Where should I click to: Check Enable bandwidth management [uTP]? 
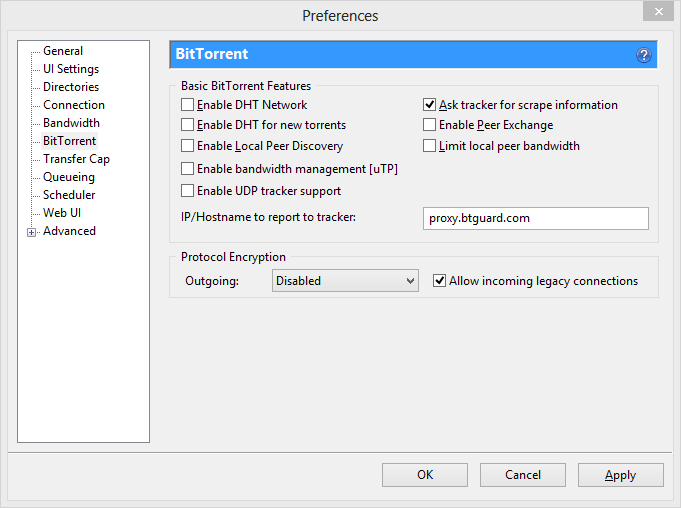pyautogui.click(x=187, y=169)
